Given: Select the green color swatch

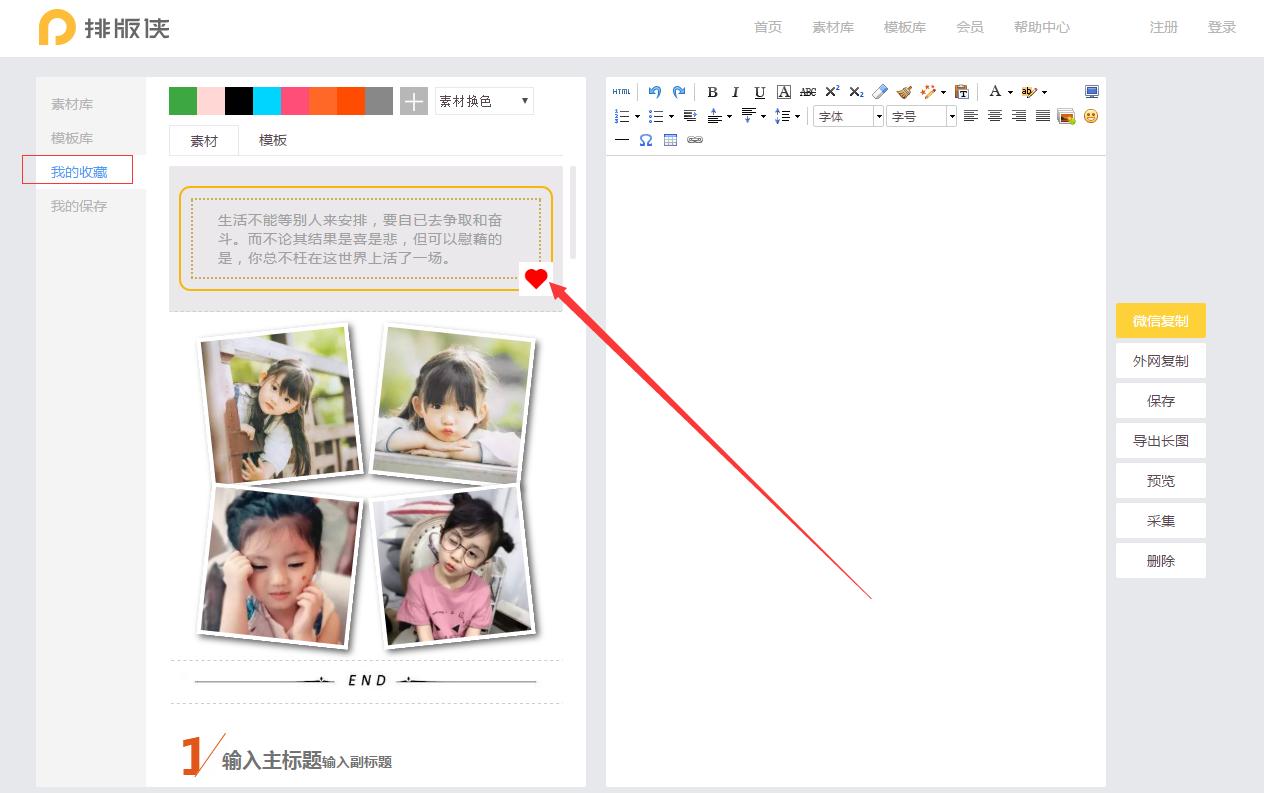Looking at the screenshot, I should click(183, 101).
